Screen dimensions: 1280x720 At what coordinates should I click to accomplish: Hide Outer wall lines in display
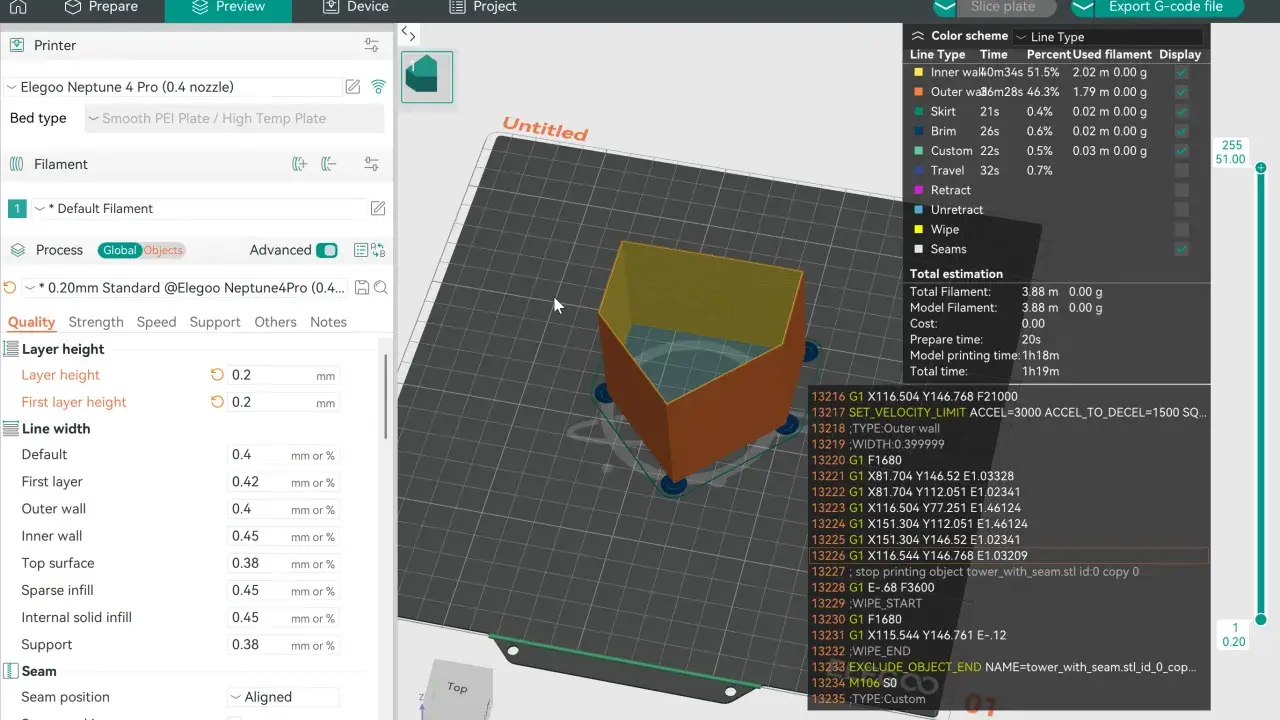[1182, 92]
